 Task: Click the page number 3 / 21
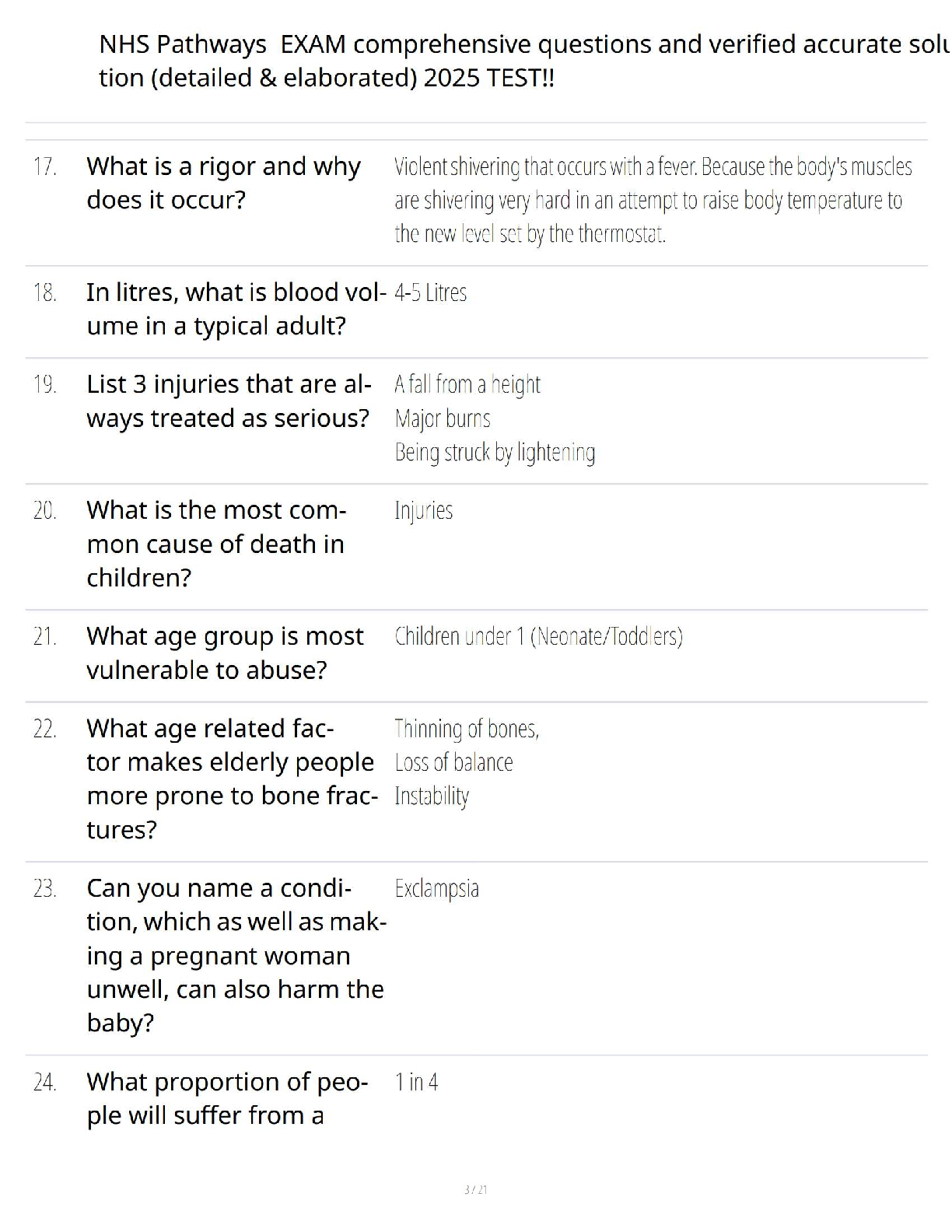[475, 1189]
